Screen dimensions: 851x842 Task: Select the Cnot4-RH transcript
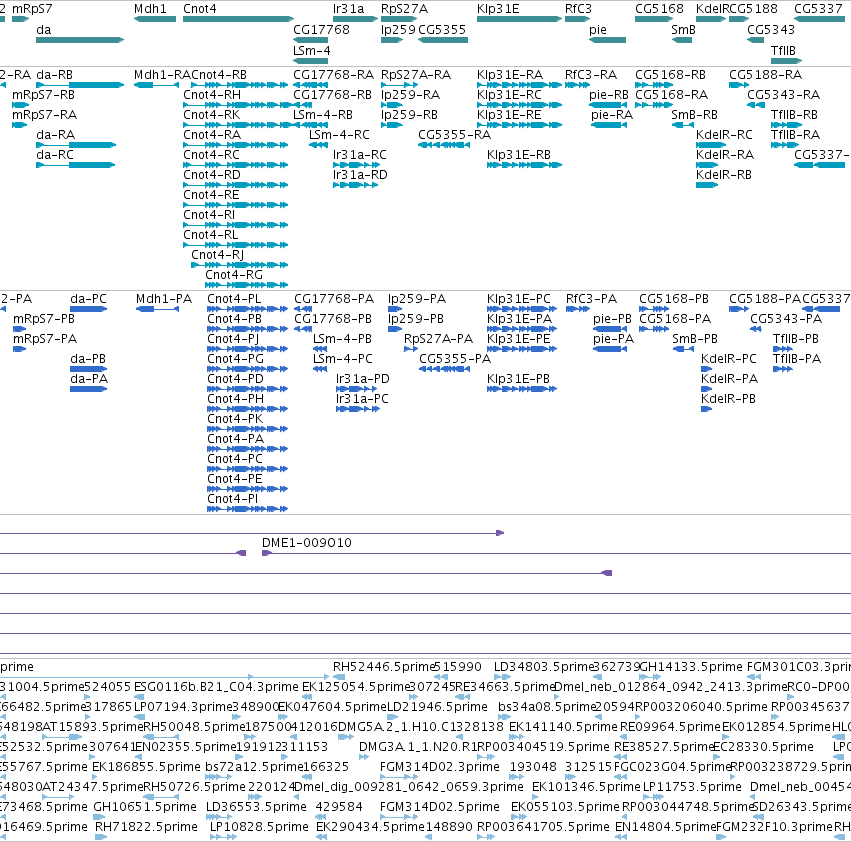tap(212, 94)
